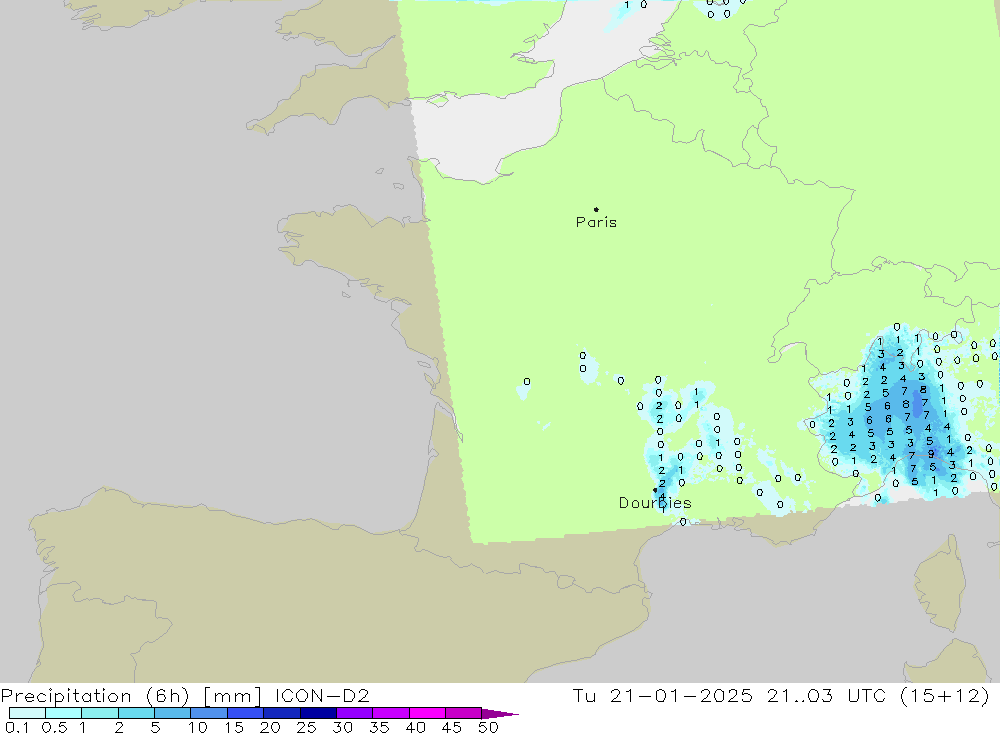Pick the 0.1–0.5 mm lightest cyan legend swatch
Image resolution: width=1000 pixels, height=733 pixels.
click(x=27, y=713)
